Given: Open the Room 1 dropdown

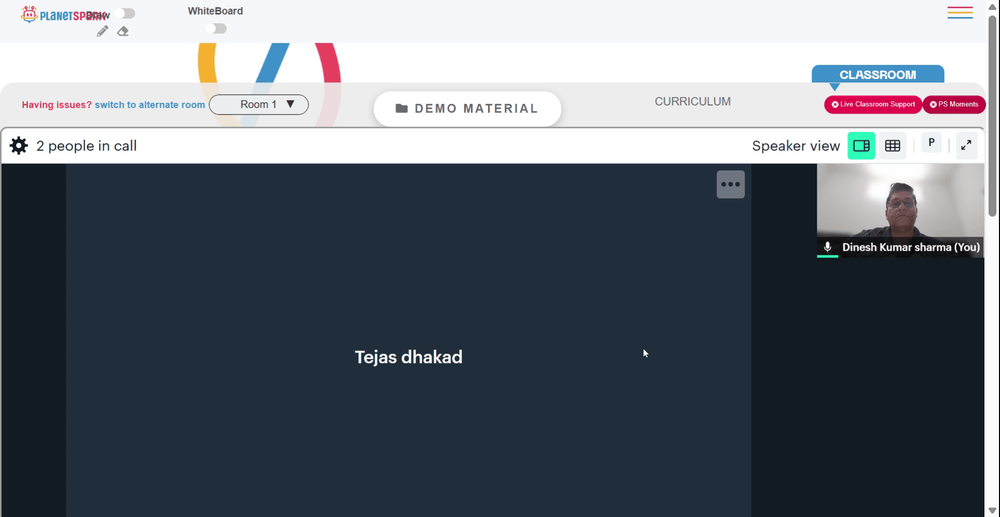Looking at the screenshot, I should click(259, 105).
